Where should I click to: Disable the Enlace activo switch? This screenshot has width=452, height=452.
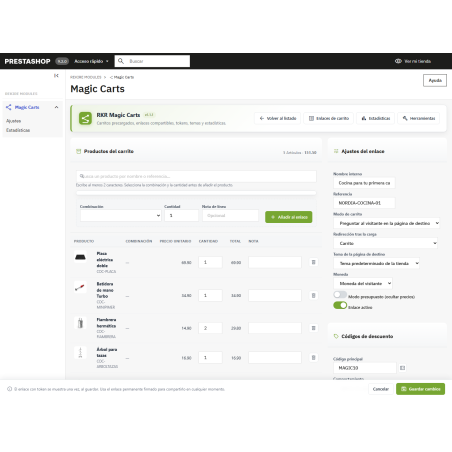pyautogui.click(x=340, y=305)
